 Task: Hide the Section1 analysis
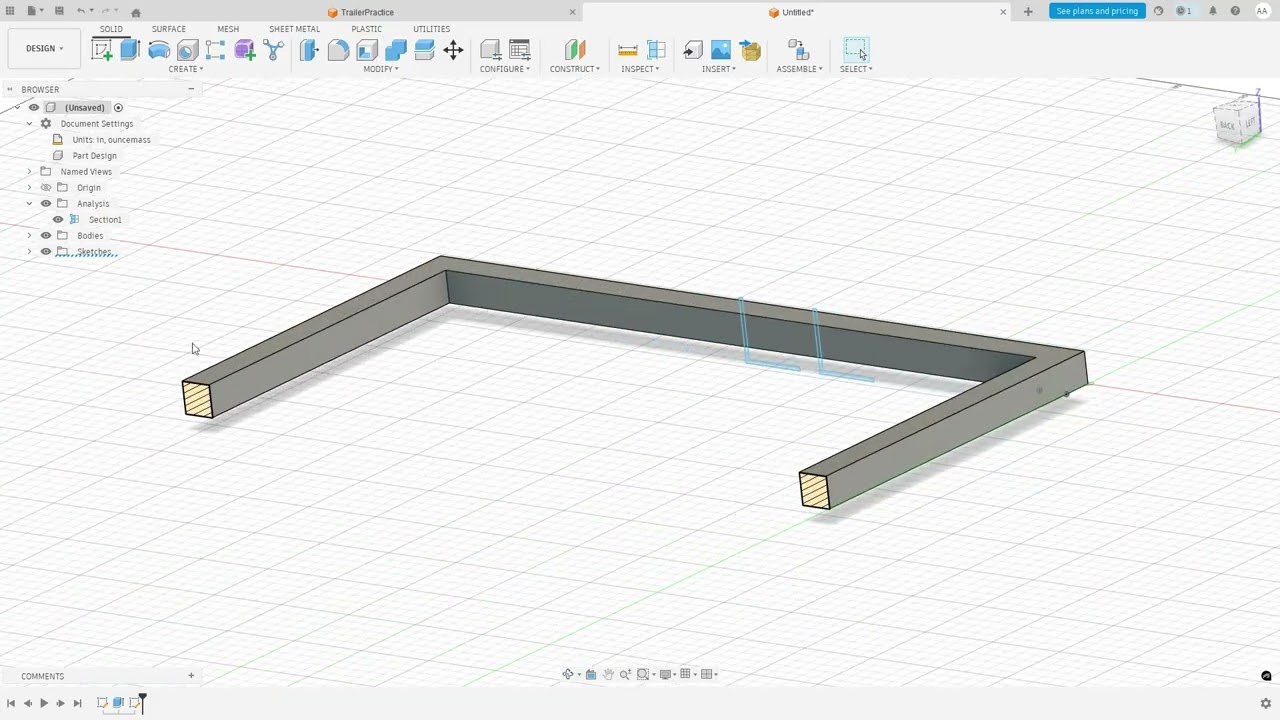(x=58, y=219)
